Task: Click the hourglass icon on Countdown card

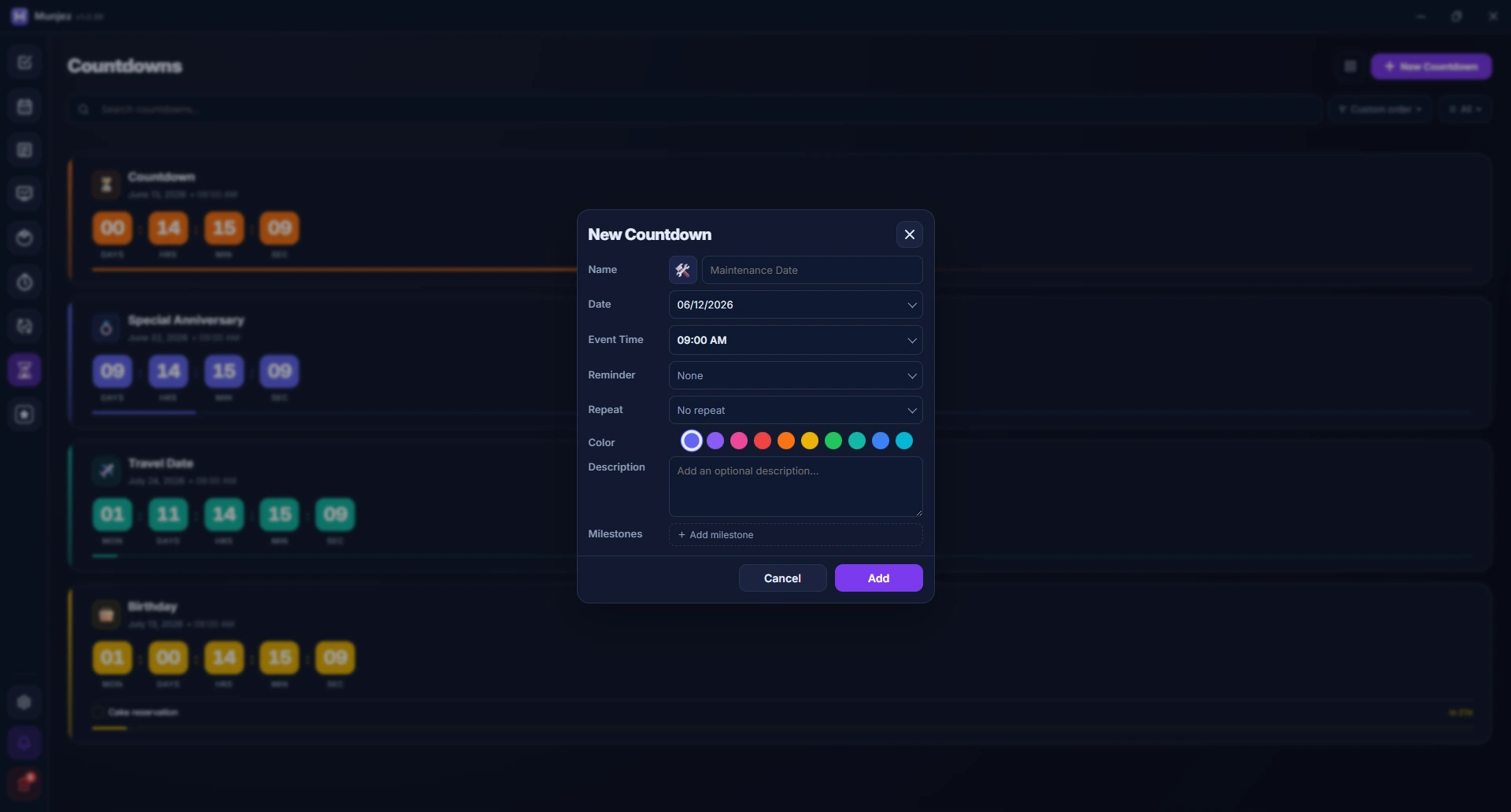Action: click(x=106, y=184)
